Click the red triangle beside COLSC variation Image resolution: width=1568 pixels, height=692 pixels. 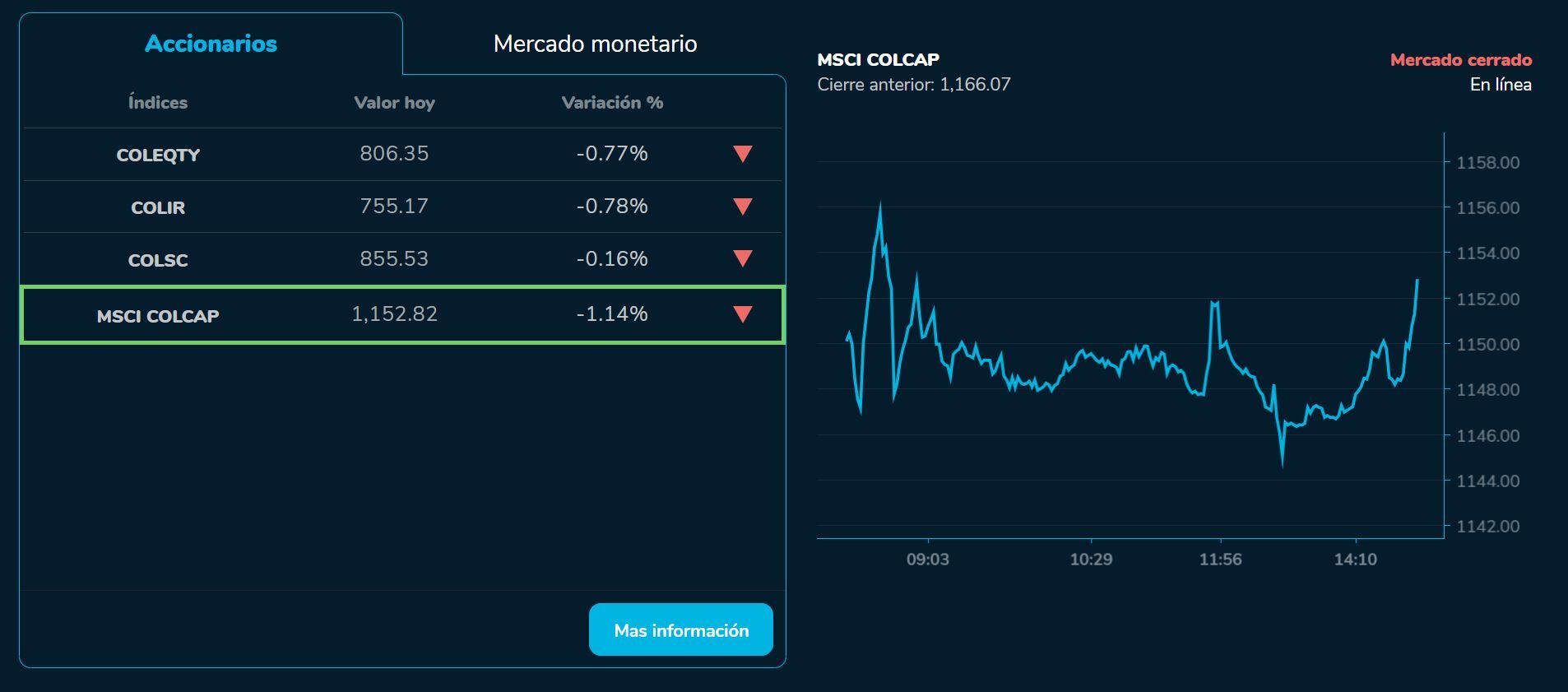(741, 259)
